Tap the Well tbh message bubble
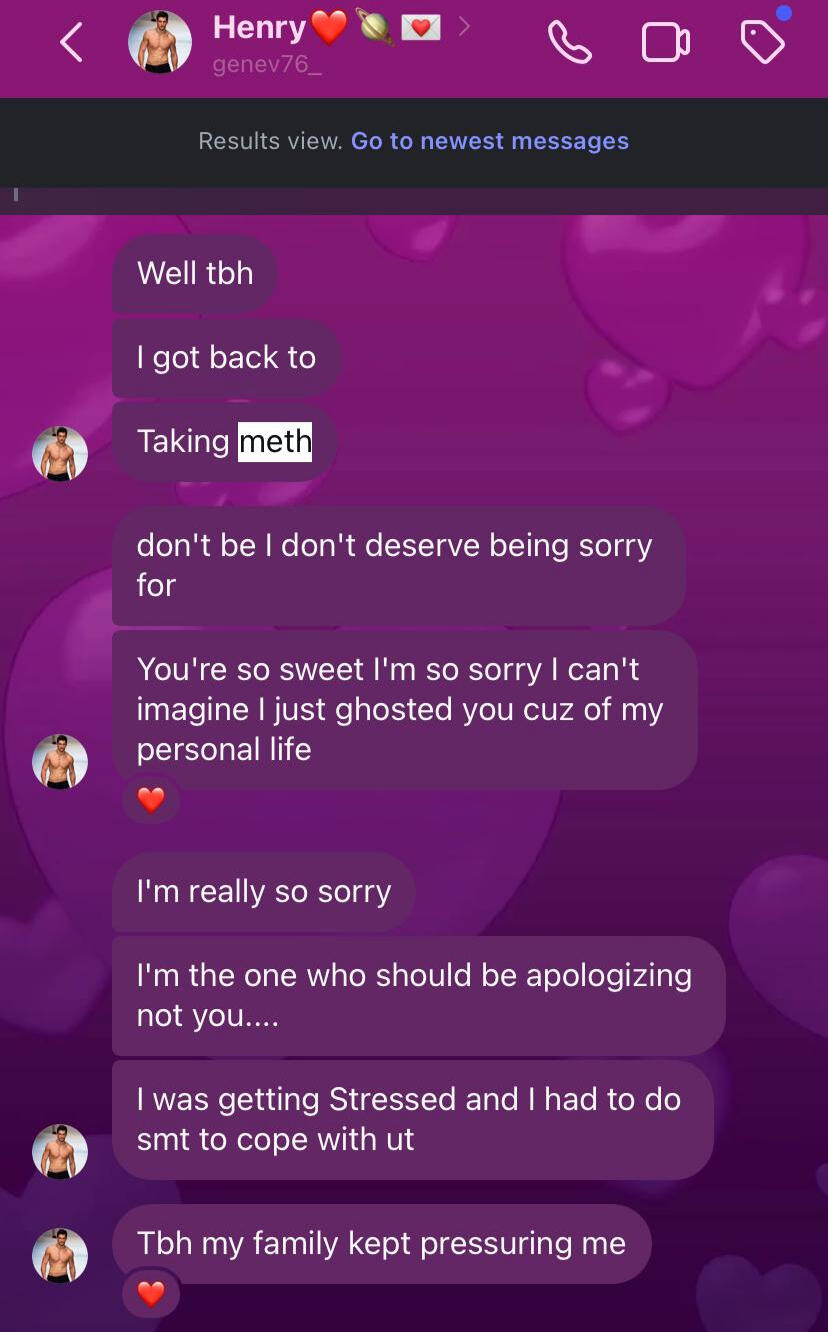The width and height of the screenshot is (828, 1332). (195, 273)
